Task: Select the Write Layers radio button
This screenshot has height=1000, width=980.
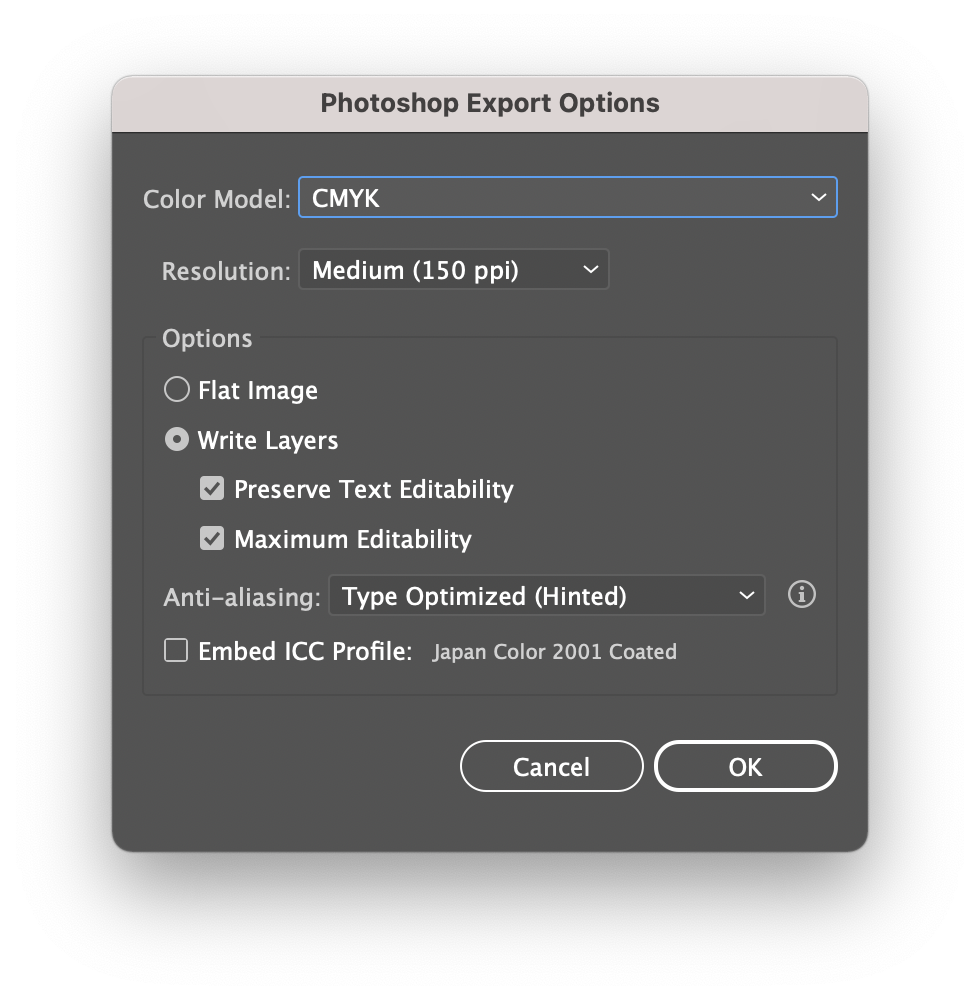Action: coord(177,439)
